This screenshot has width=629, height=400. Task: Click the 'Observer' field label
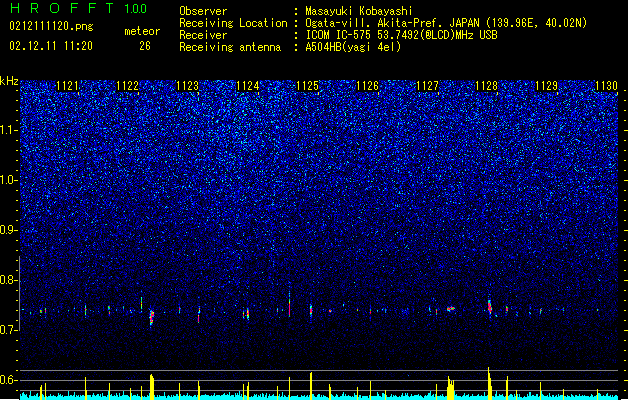point(203,11)
